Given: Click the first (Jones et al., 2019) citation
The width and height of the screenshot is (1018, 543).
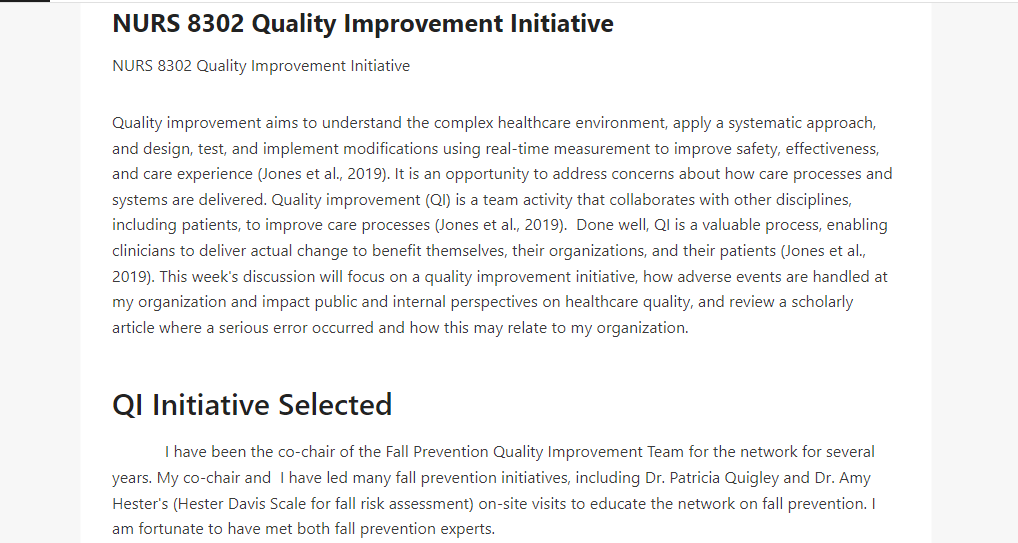Looking at the screenshot, I should [324, 174].
